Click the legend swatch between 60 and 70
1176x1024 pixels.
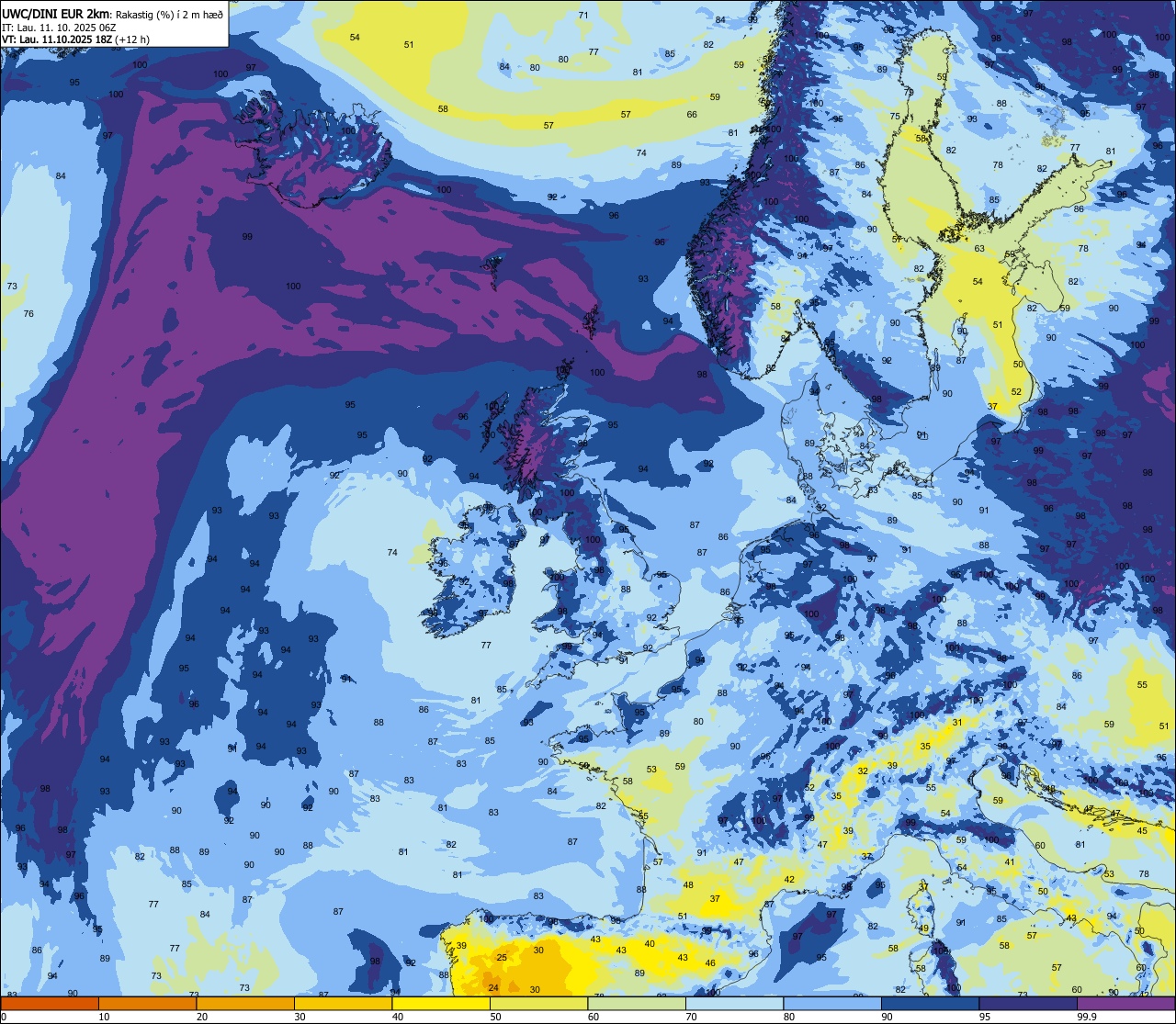click(x=637, y=1003)
